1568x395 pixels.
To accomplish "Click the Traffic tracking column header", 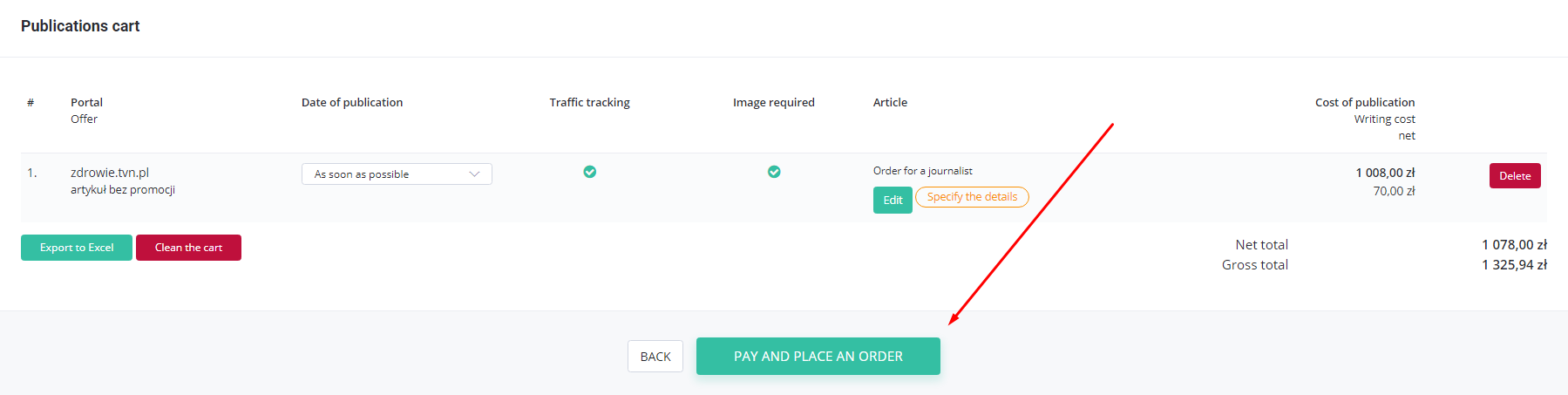I will pos(590,103).
